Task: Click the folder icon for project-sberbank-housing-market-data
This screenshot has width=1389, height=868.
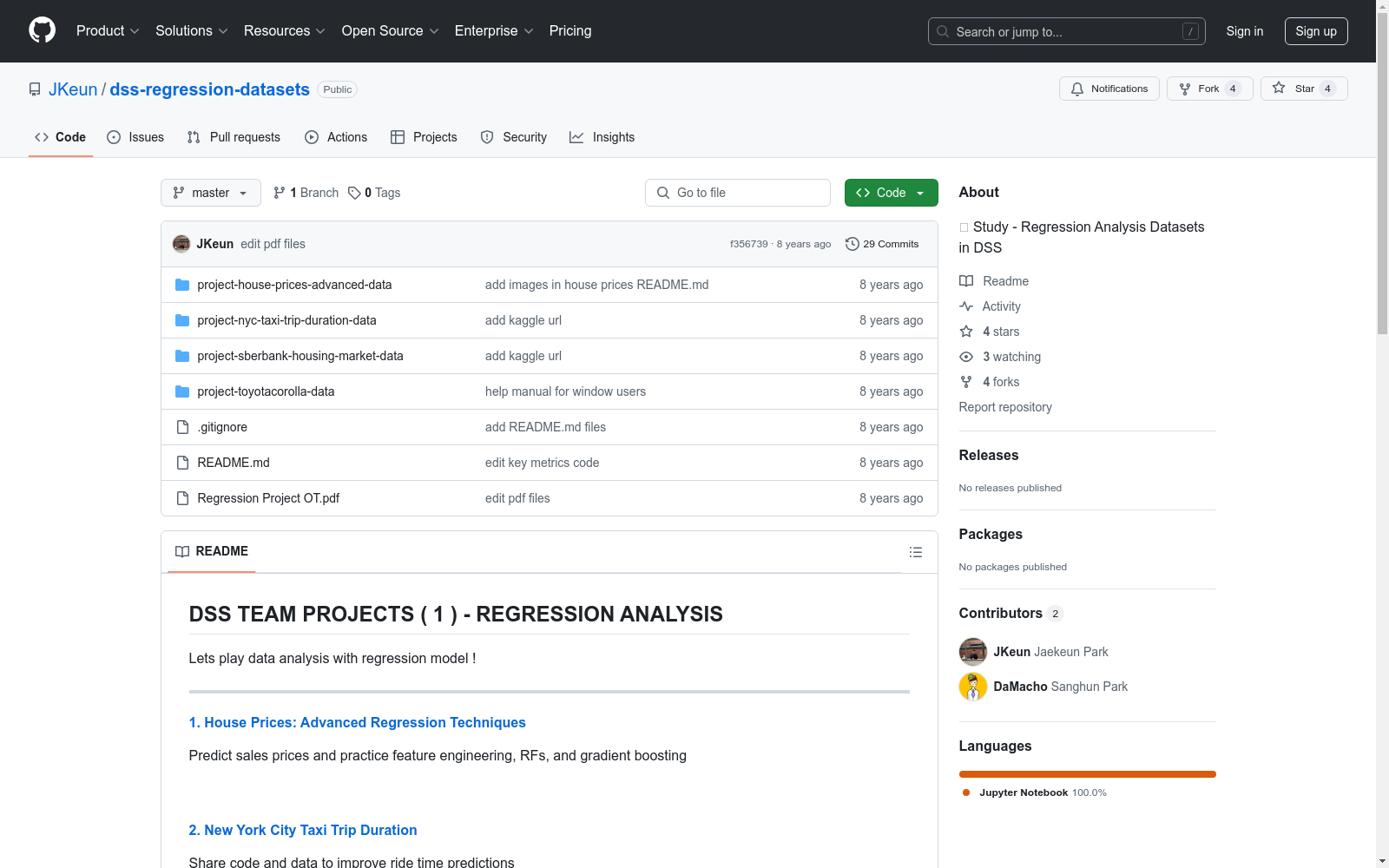Action: (182, 356)
